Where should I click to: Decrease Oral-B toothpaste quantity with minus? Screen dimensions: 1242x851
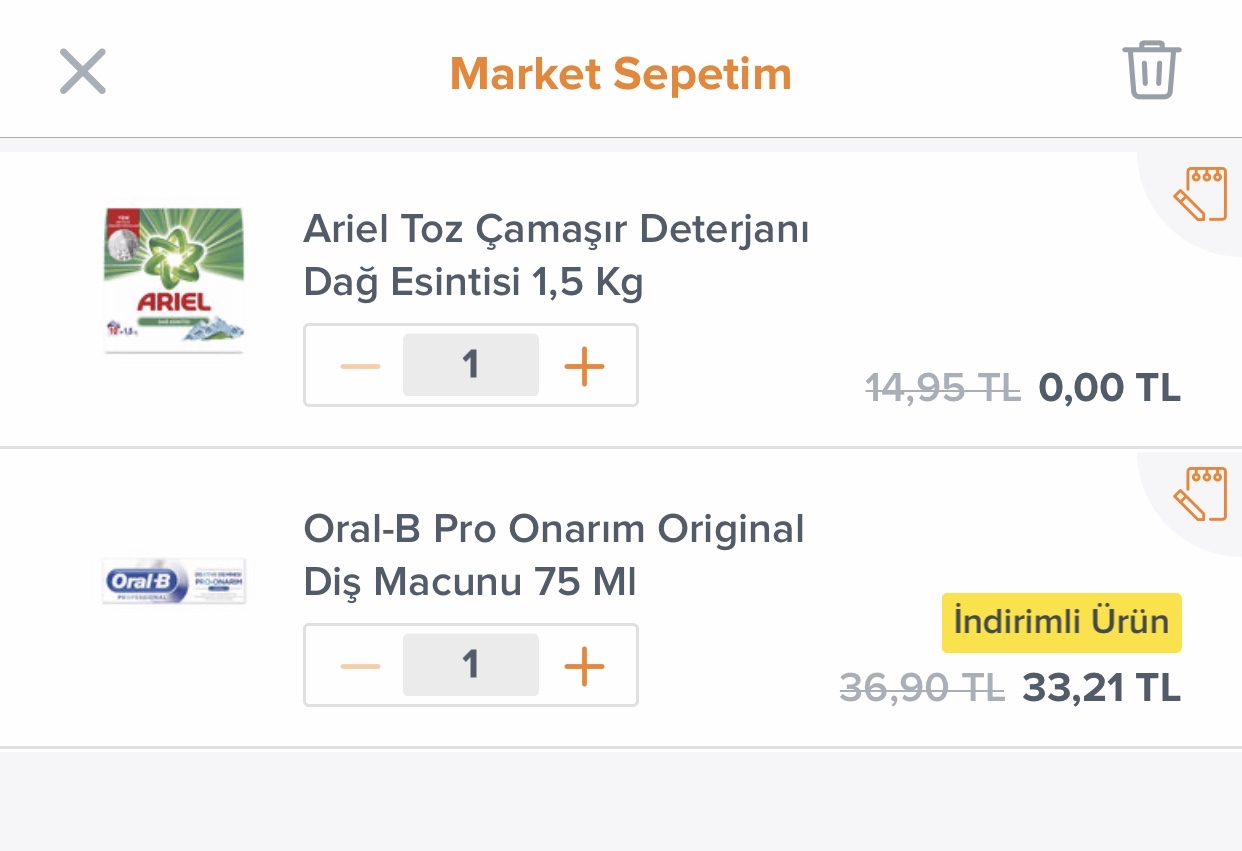pyautogui.click(x=360, y=666)
